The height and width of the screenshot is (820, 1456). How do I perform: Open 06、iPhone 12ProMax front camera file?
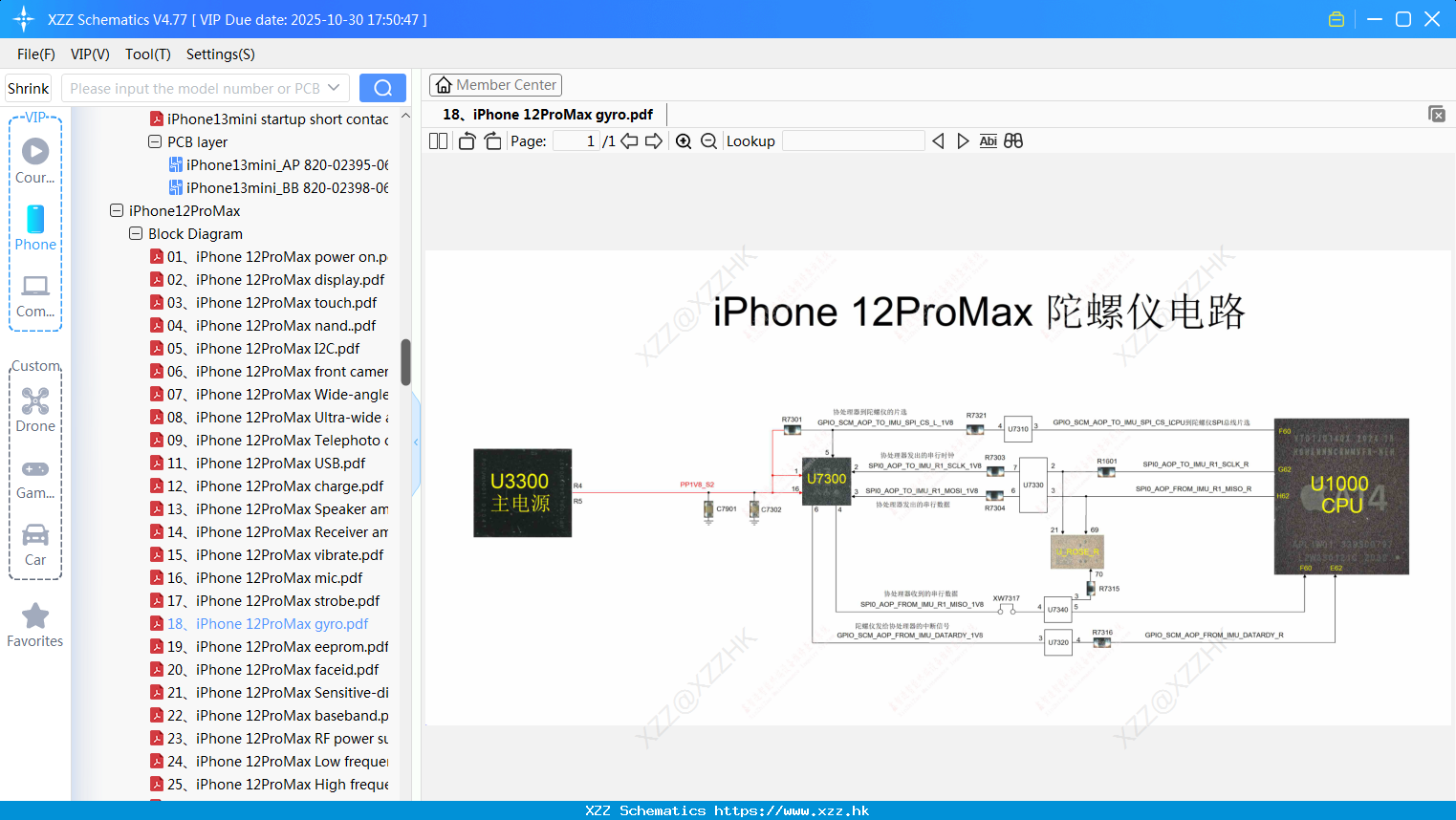click(x=269, y=371)
